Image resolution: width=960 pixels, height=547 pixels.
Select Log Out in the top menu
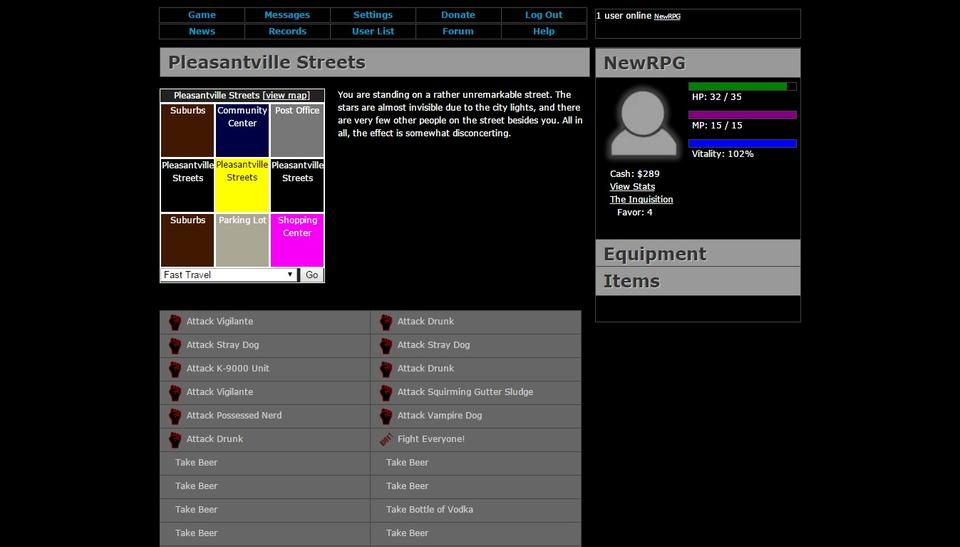[544, 15]
